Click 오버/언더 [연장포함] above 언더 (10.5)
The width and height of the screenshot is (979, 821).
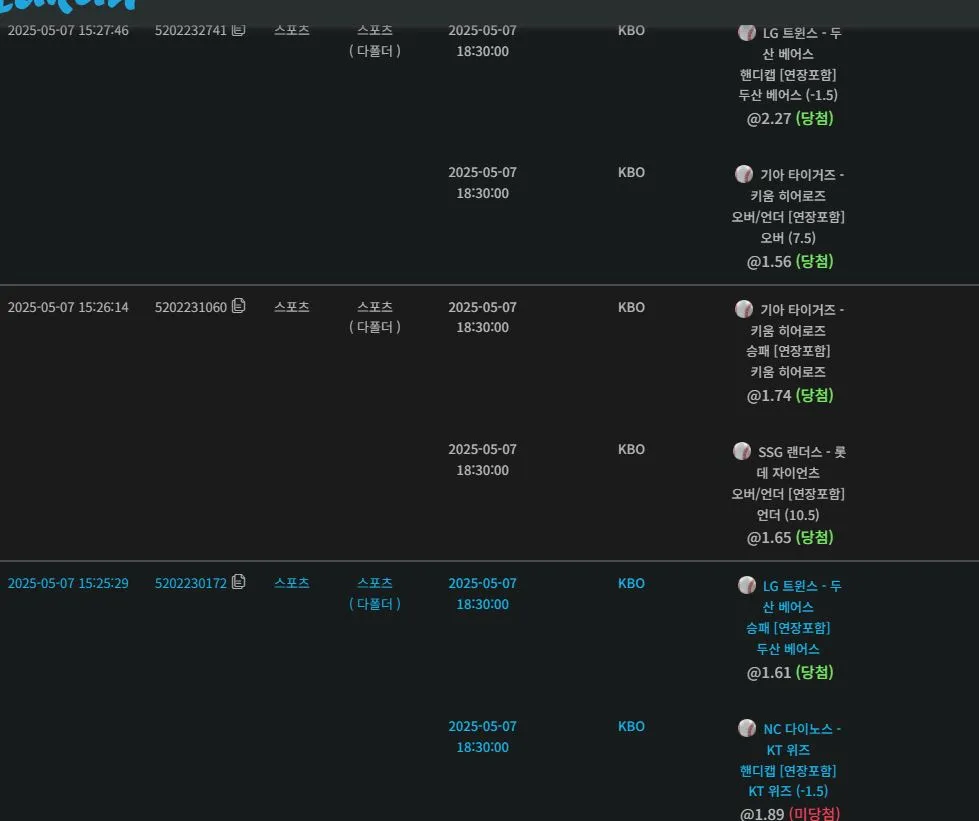[788, 494]
